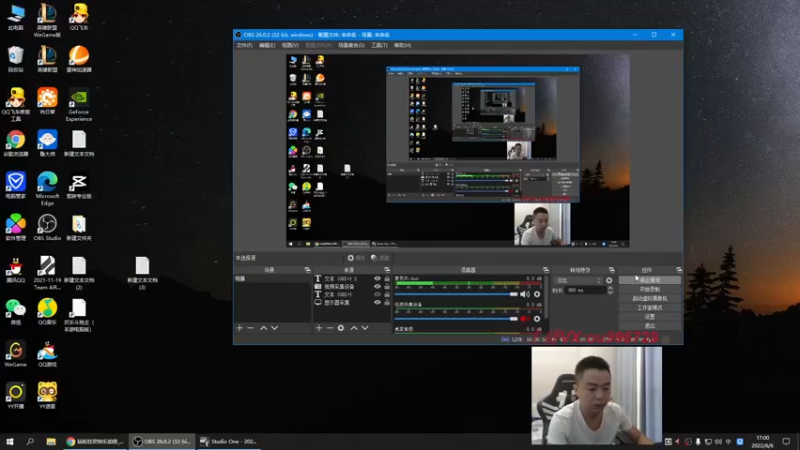
Task: Toggle lock on the first text source
Action: click(387, 279)
